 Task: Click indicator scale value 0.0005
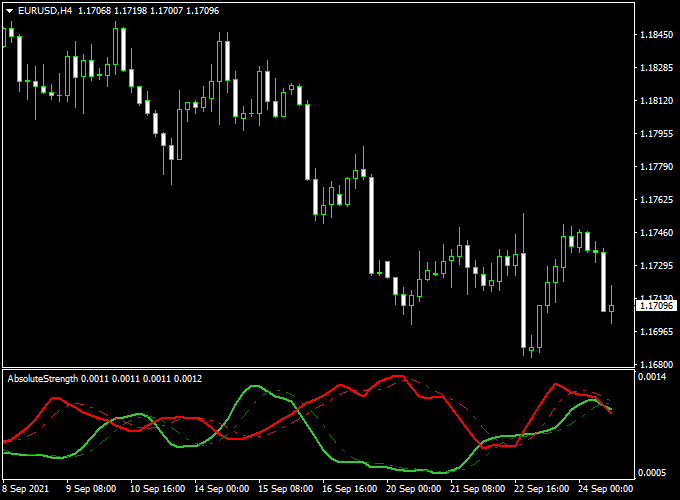tap(652, 472)
